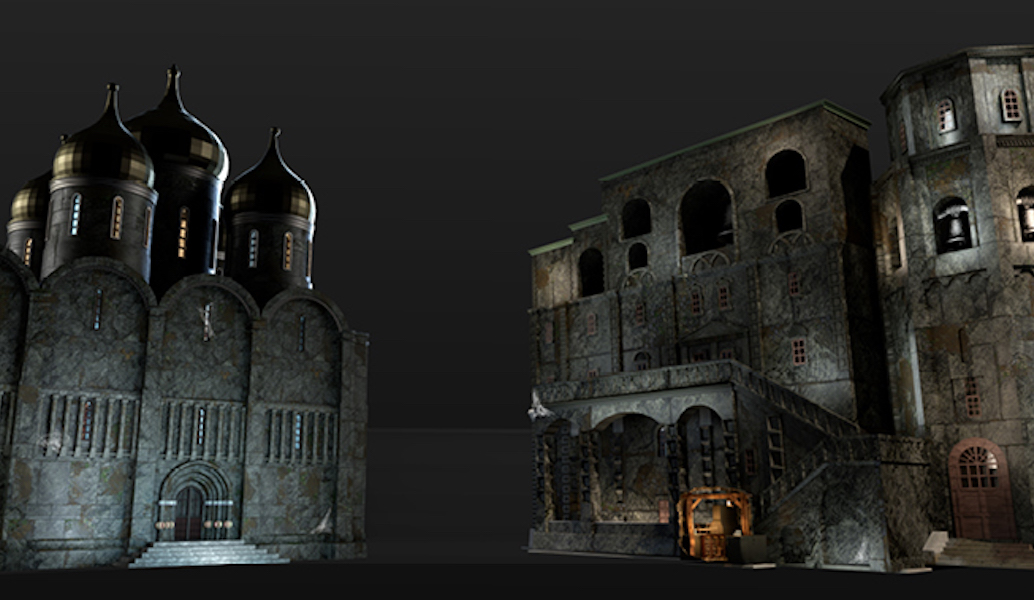The image size is (1034, 600).
Task: Click the bell in the tower's arched opening
Action: (953, 229)
